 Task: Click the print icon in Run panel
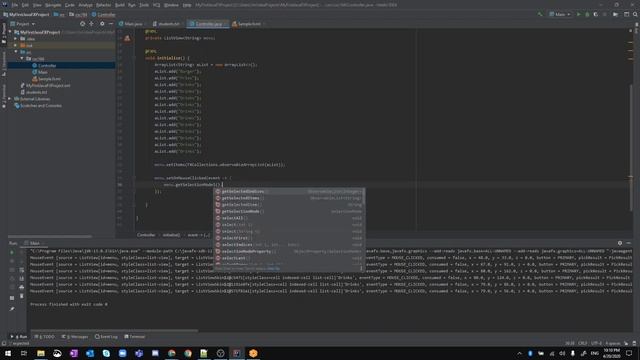[22, 287]
